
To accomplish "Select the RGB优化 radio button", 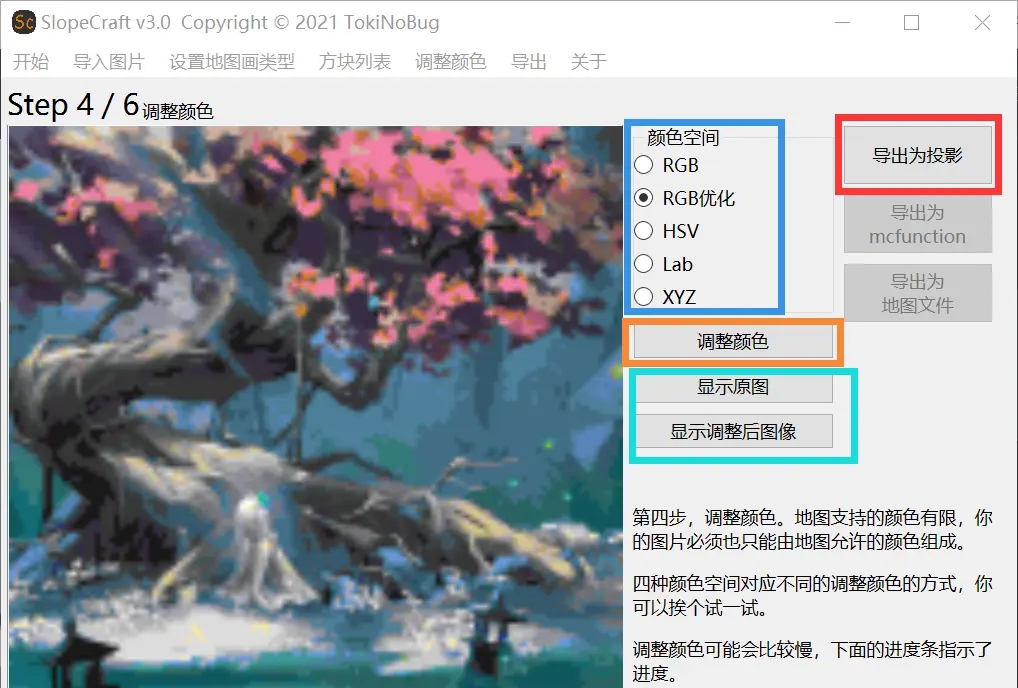I will click(x=684, y=198).
